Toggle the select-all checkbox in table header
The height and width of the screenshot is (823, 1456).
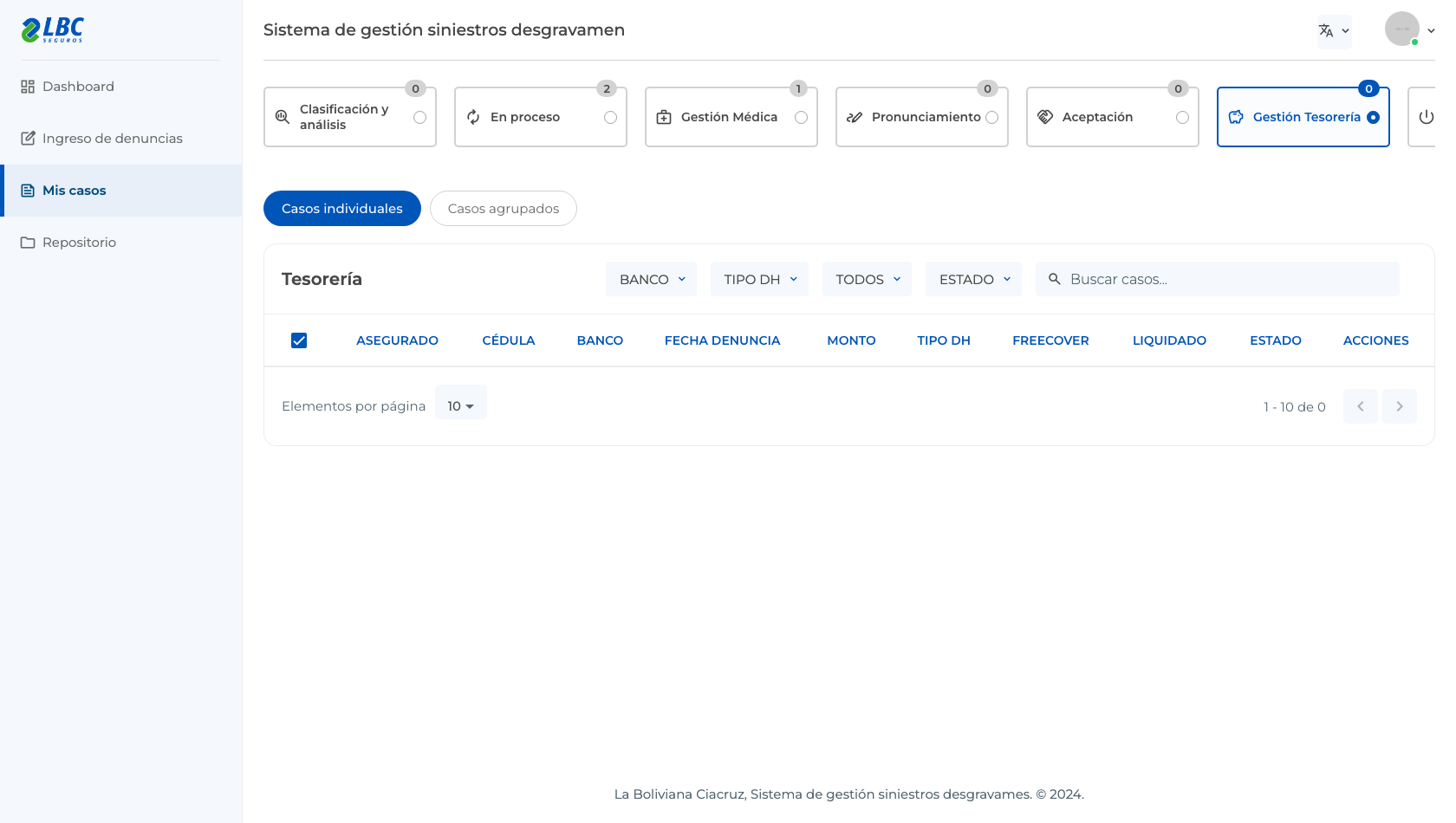pyautogui.click(x=299, y=340)
